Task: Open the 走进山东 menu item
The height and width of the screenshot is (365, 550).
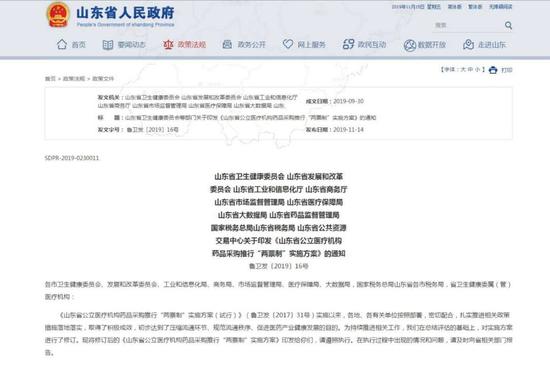Action: pos(492,45)
